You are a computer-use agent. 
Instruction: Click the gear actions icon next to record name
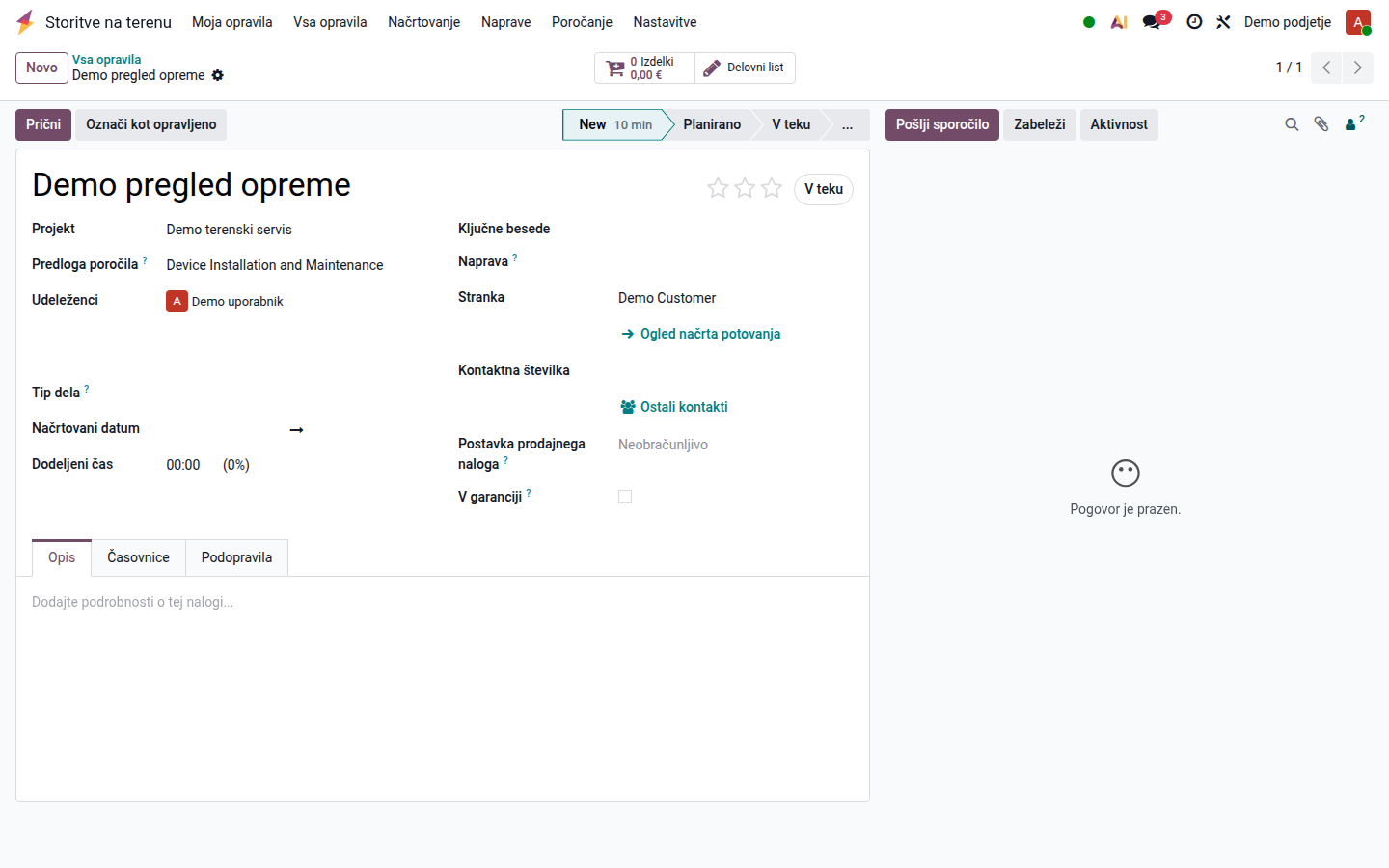(x=218, y=75)
